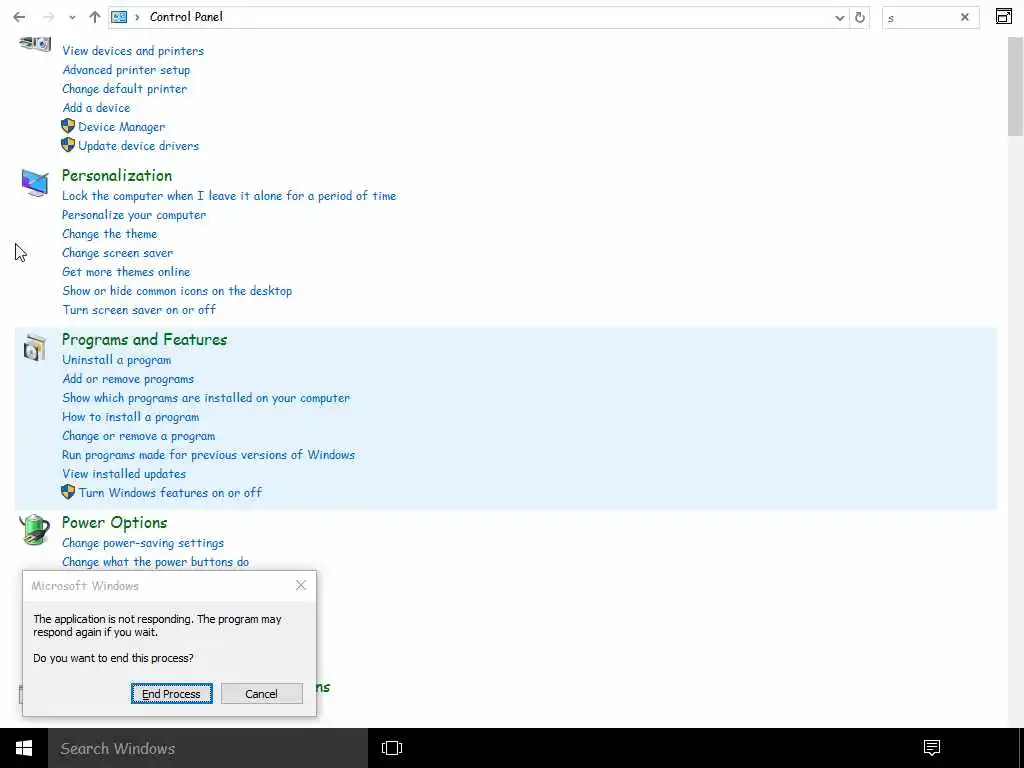Click the Power Options battery icon
Screen dimensions: 1024x768
[x=35, y=530]
